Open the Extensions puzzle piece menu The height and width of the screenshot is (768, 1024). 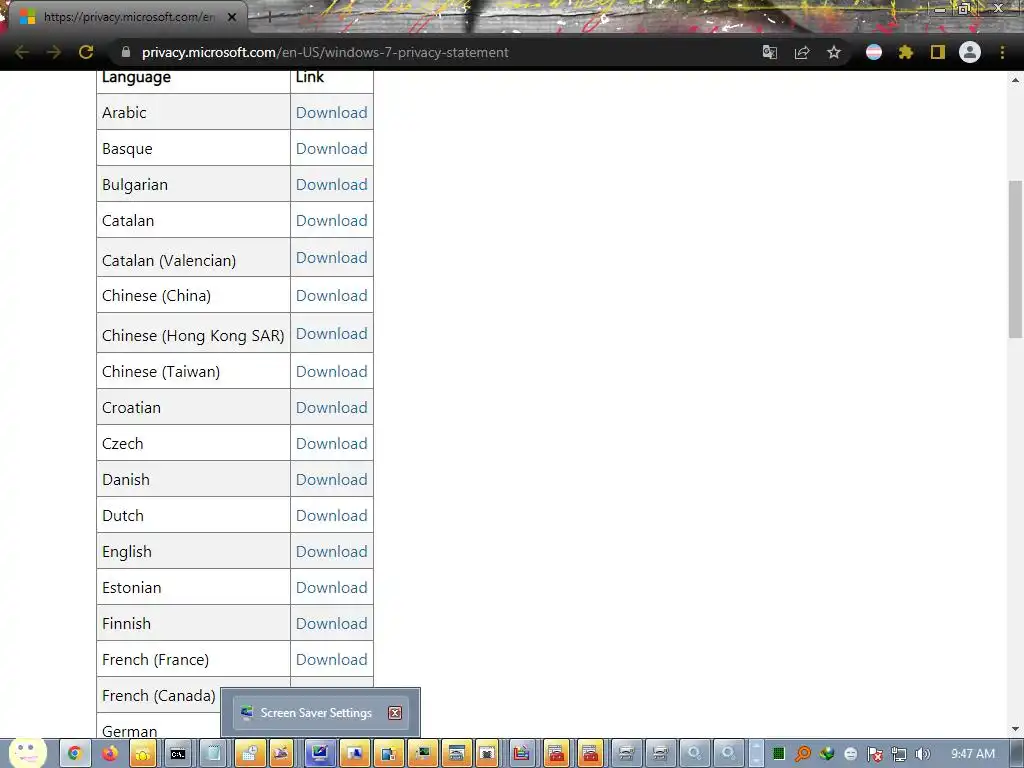coord(906,52)
